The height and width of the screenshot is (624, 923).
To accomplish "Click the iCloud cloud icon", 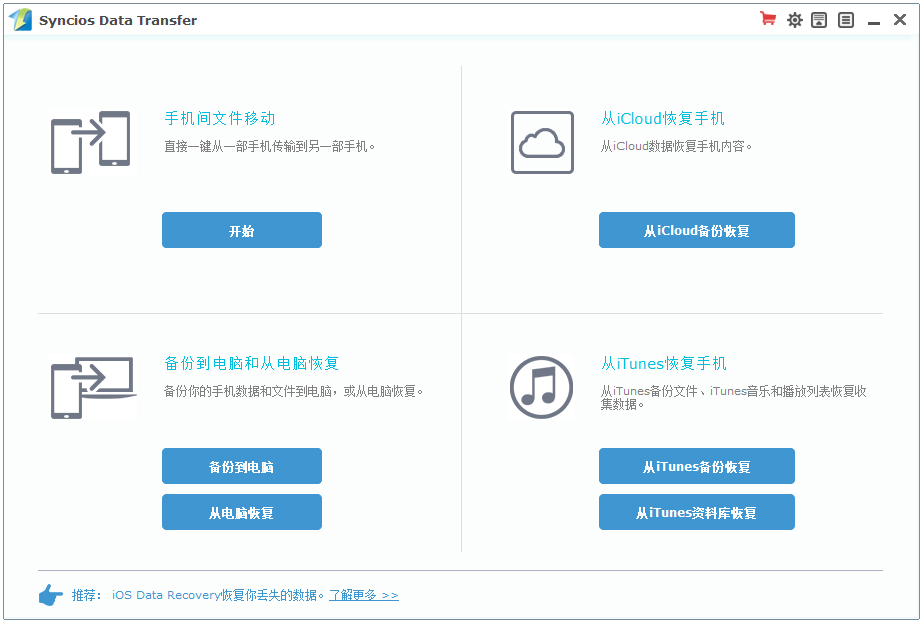I will click(x=542, y=141).
